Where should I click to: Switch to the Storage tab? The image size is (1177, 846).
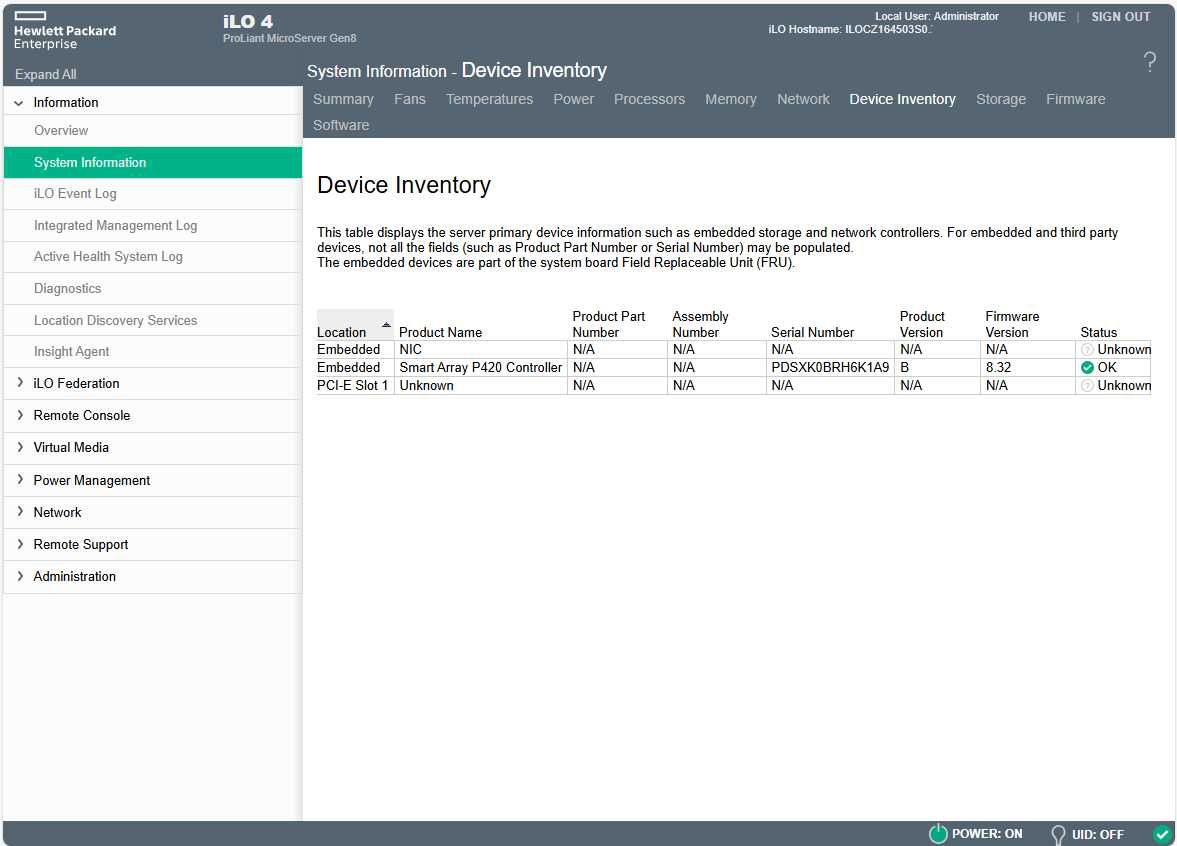pos(1001,99)
